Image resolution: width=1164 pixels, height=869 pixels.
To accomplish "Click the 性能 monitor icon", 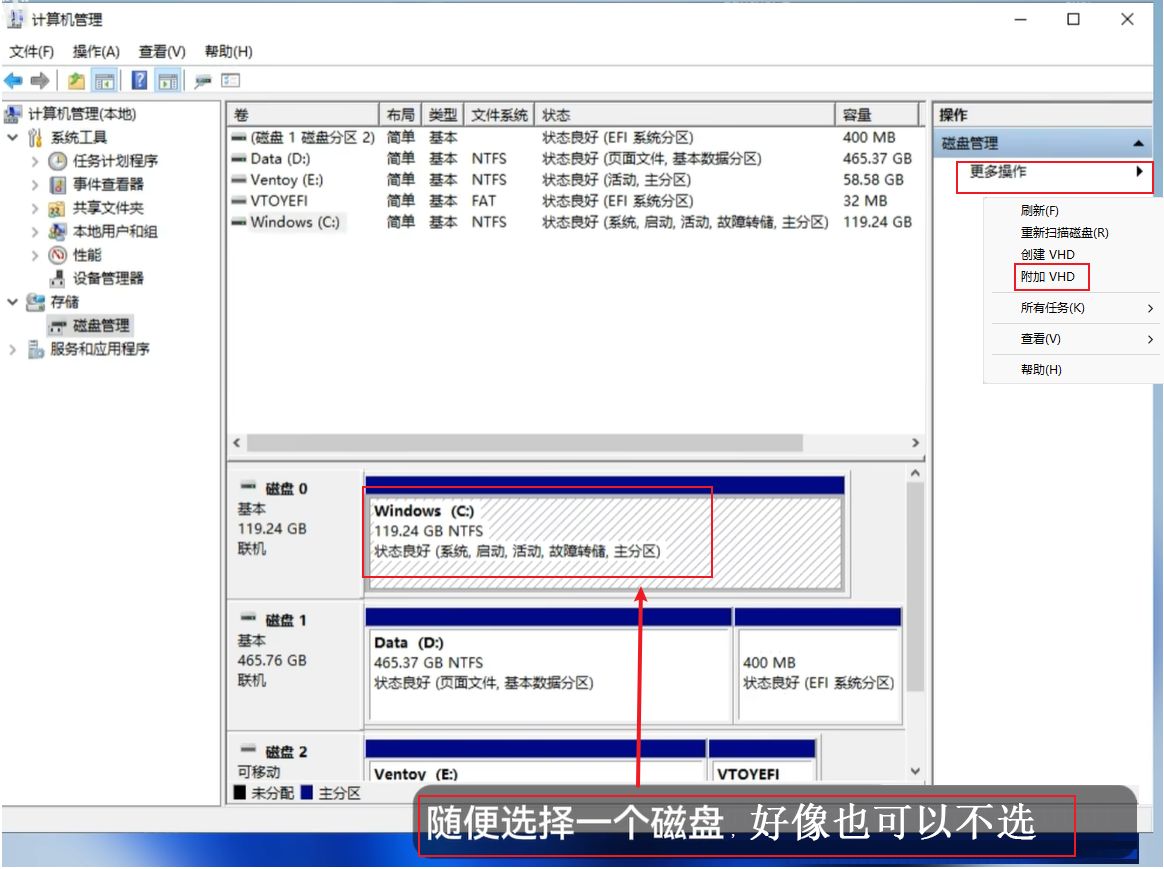I will point(58,255).
